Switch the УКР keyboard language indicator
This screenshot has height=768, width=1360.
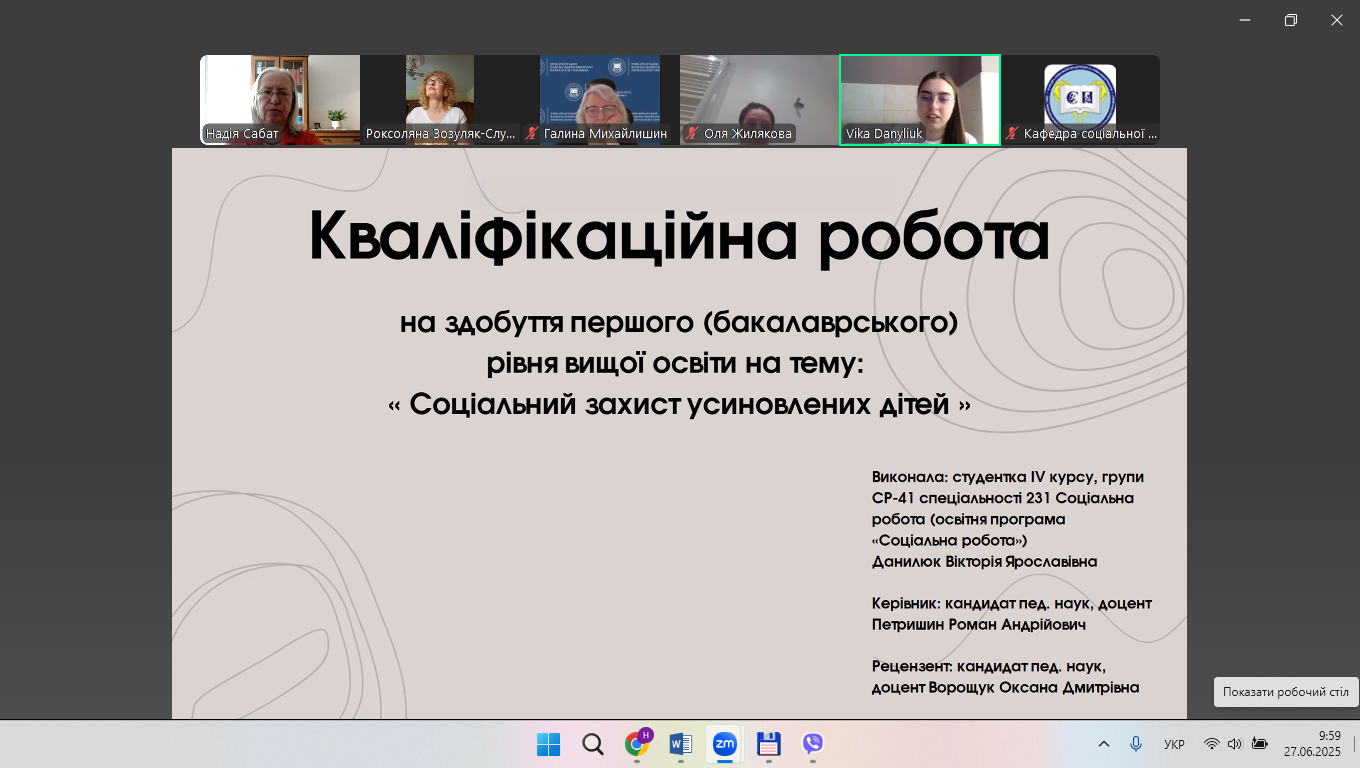point(1174,744)
